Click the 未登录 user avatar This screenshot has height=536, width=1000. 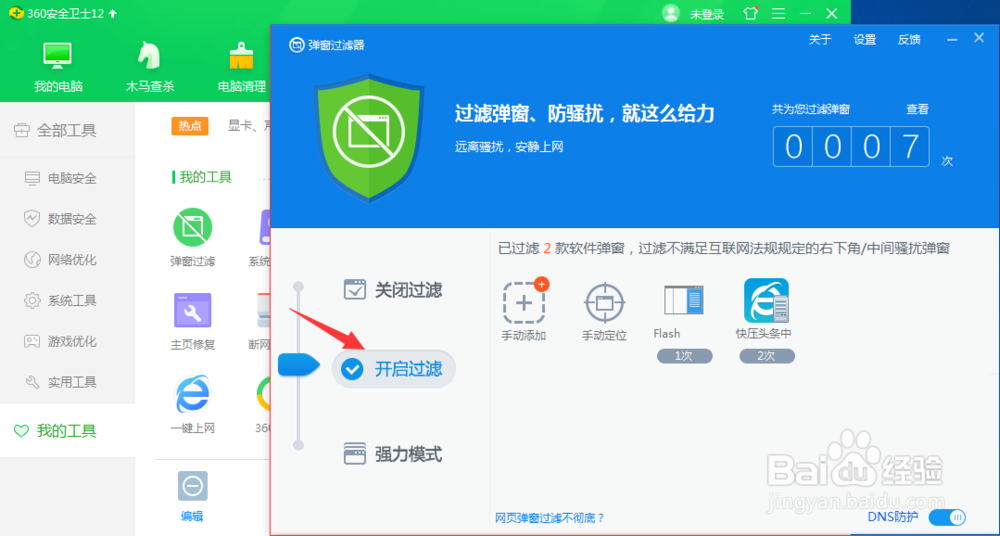671,13
